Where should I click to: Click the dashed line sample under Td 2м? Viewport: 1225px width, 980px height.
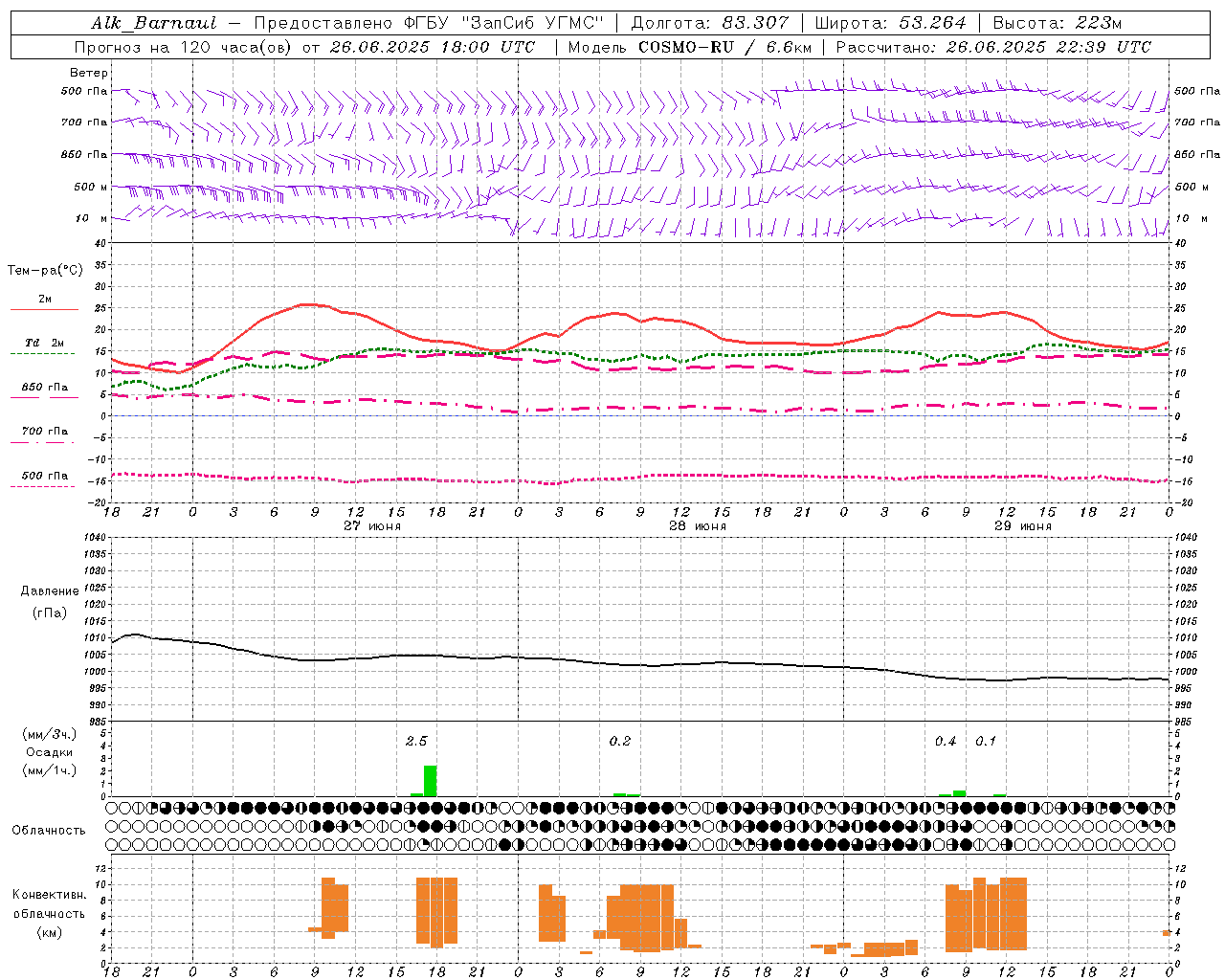coord(42,354)
